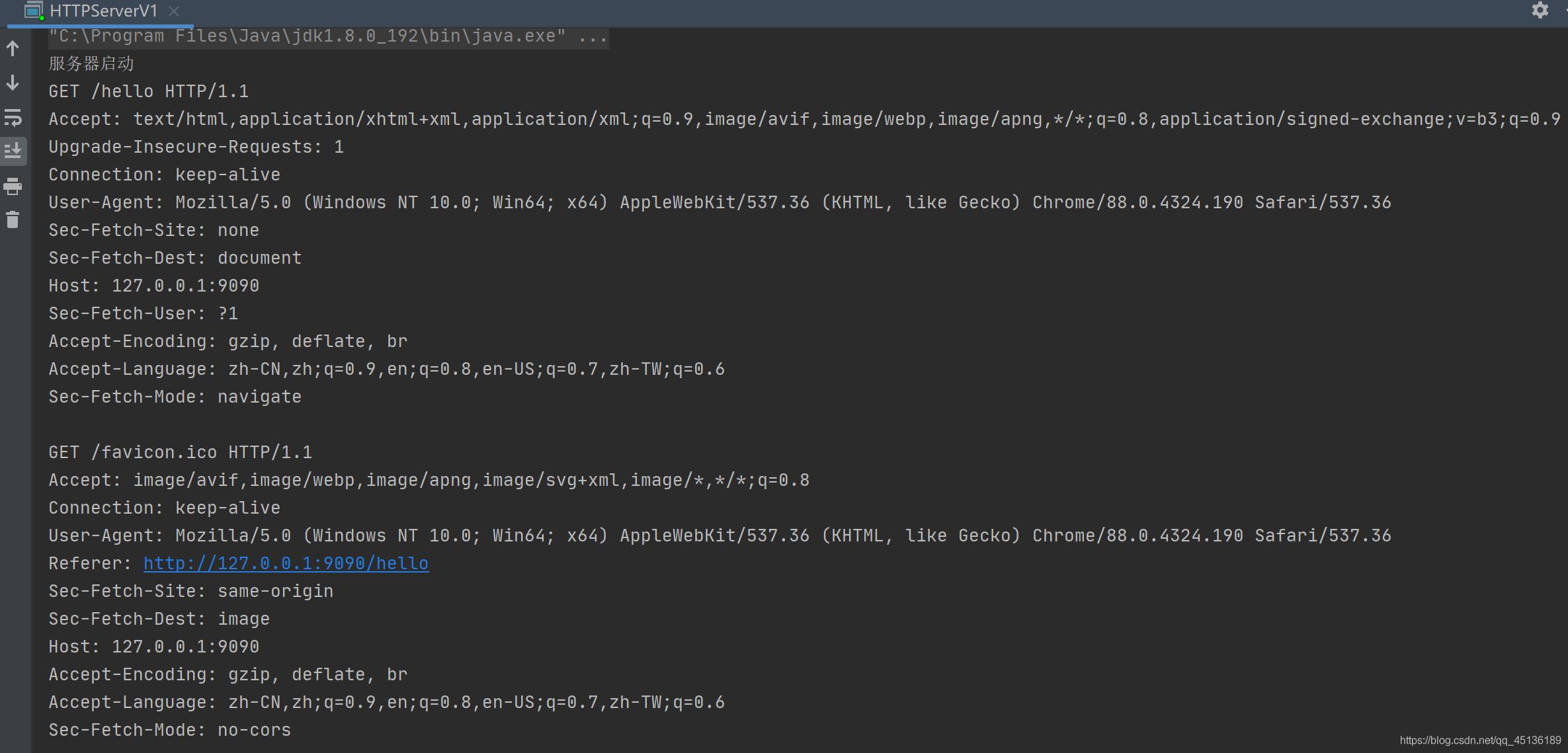Click 'Upgrade-Insecure-Requests: 1' line
The height and width of the screenshot is (753, 1568).
pyautogui.click(x=196, y=147)
